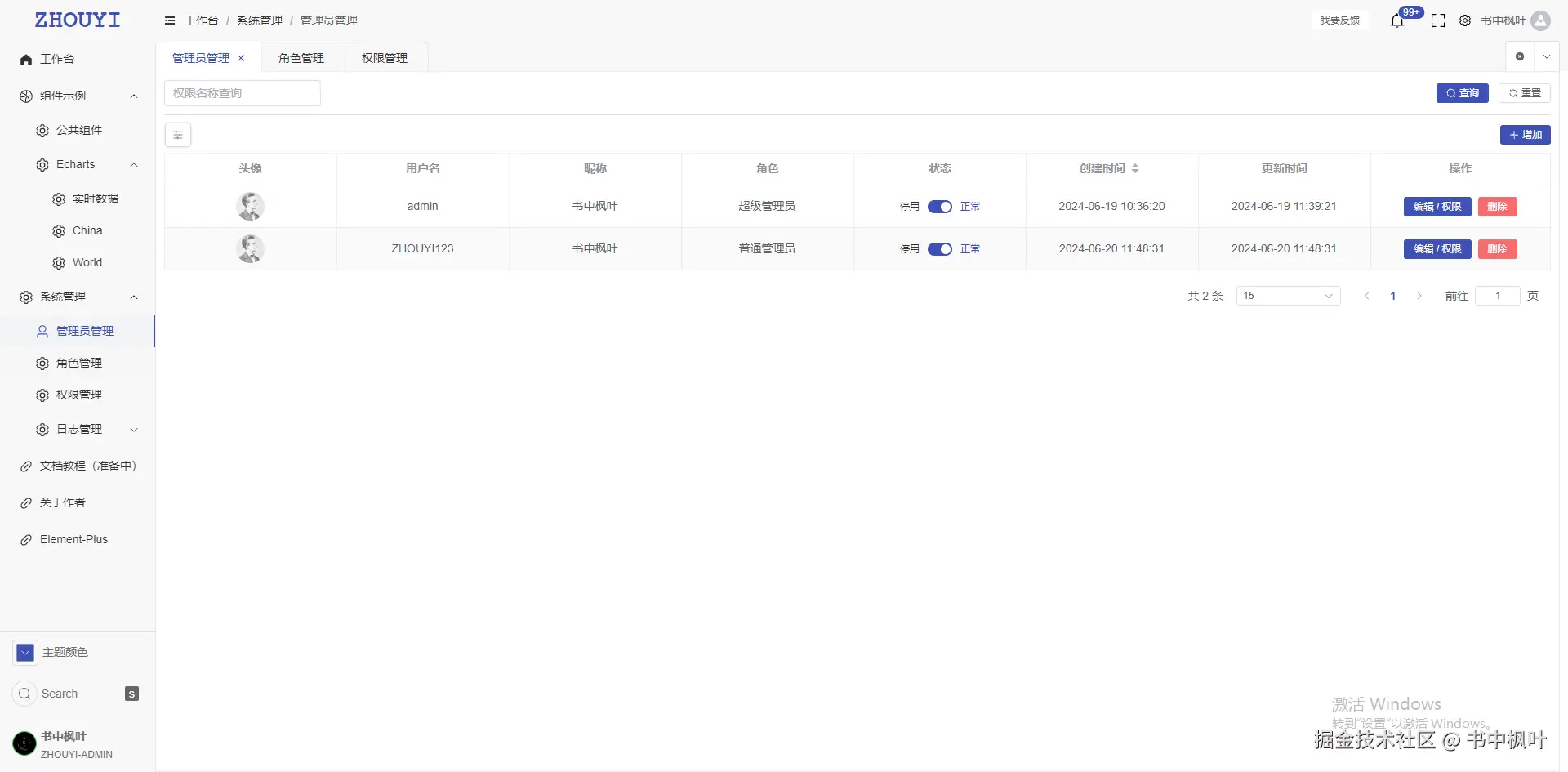Delete the admin row
The image size is (1568, 772).
1498,207
